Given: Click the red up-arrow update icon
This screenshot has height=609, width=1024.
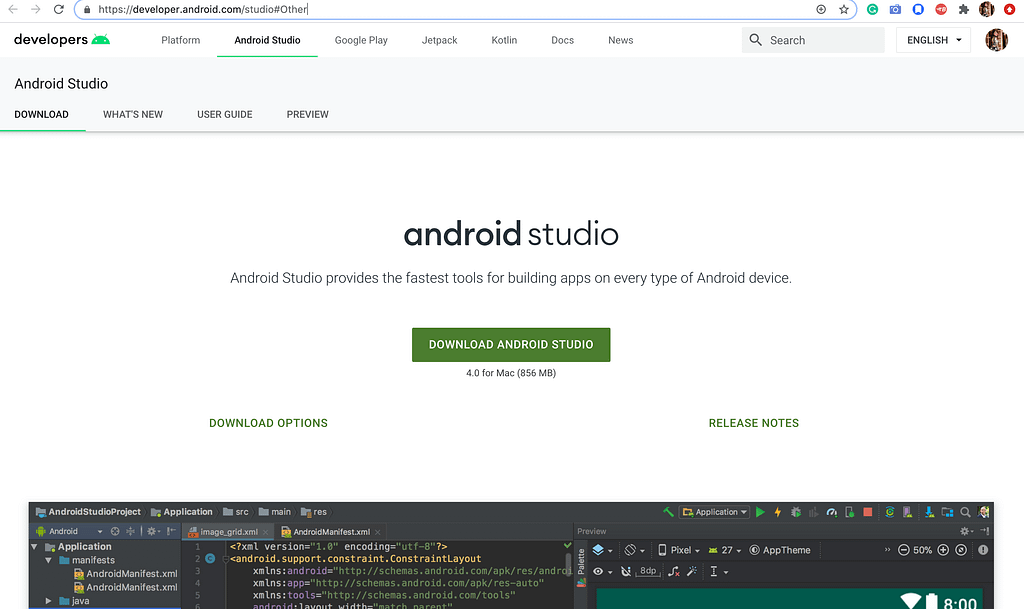Looking at the screenshot, I should [1010, 9].
